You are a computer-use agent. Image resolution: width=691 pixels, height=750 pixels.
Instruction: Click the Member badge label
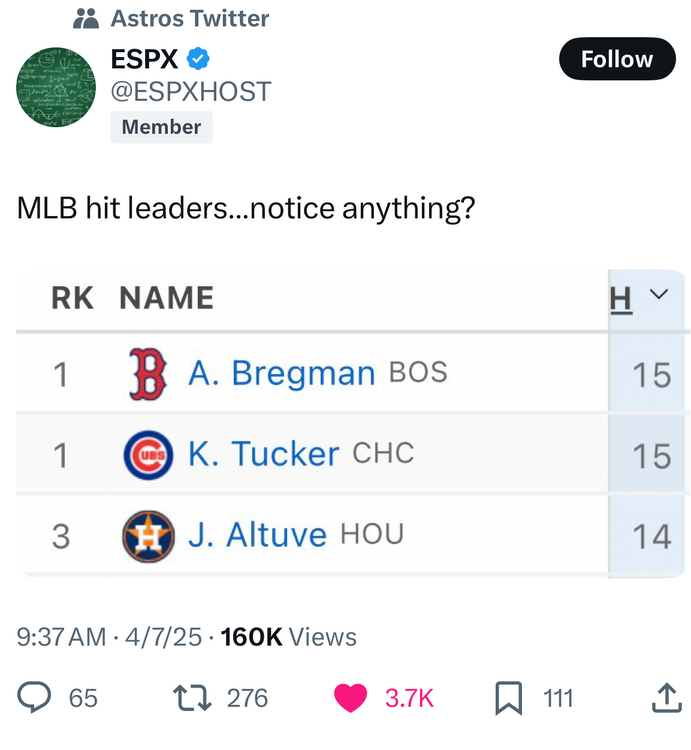(161, 127)
